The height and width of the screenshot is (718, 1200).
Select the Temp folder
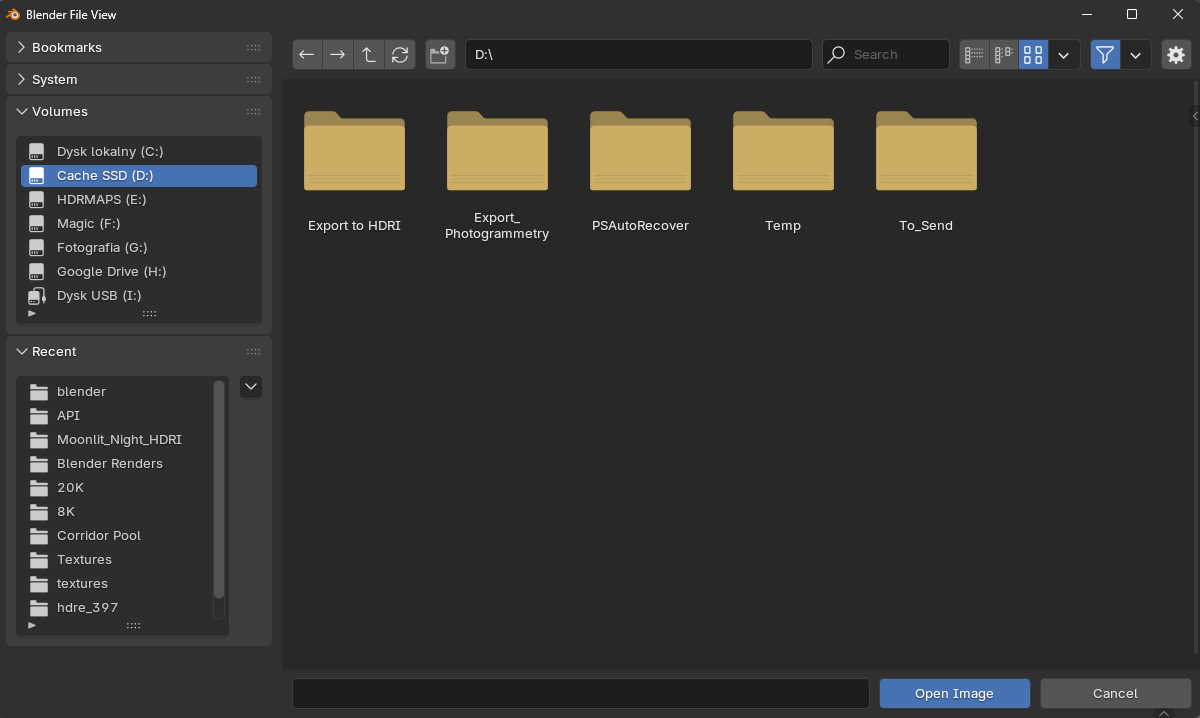pyautogui.click(x=783, y=171)
